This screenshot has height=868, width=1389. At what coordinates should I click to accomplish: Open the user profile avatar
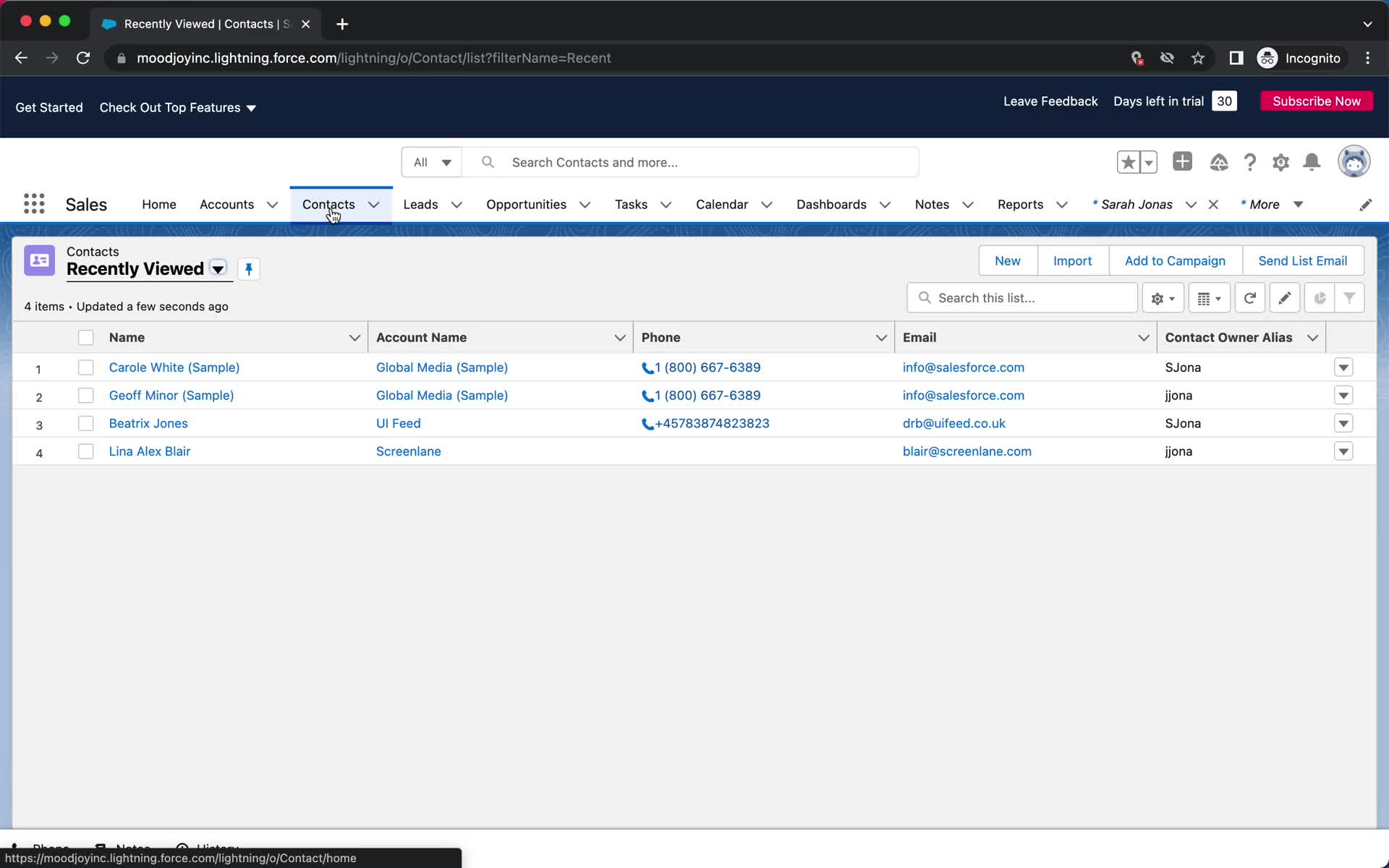pyautogui.click(x=1354, y=161)
